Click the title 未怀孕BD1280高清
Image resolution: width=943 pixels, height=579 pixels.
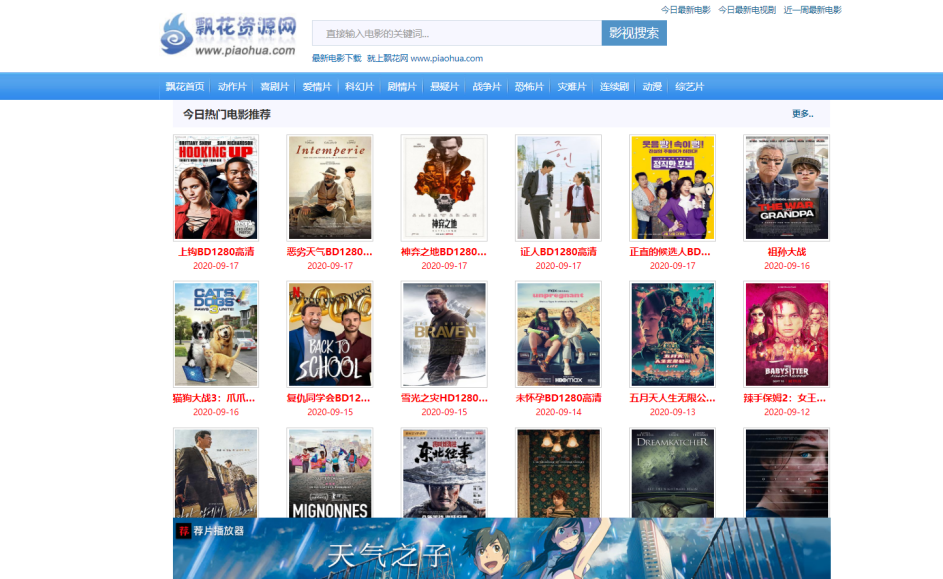click(558, 398)
